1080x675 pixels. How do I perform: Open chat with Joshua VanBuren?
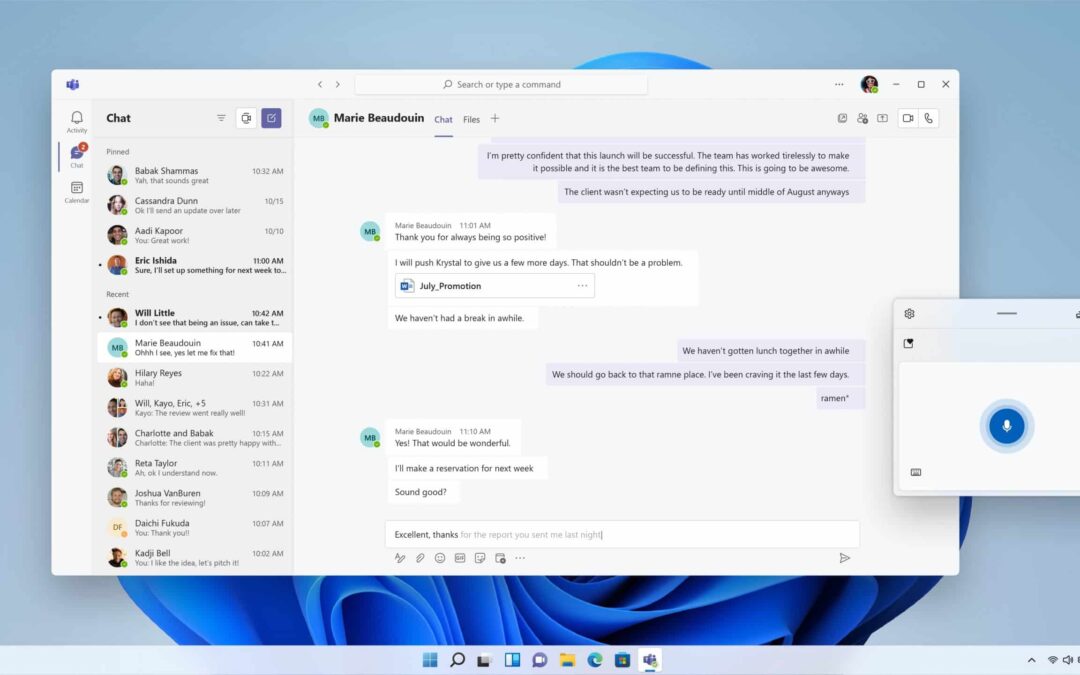[195, 497]
